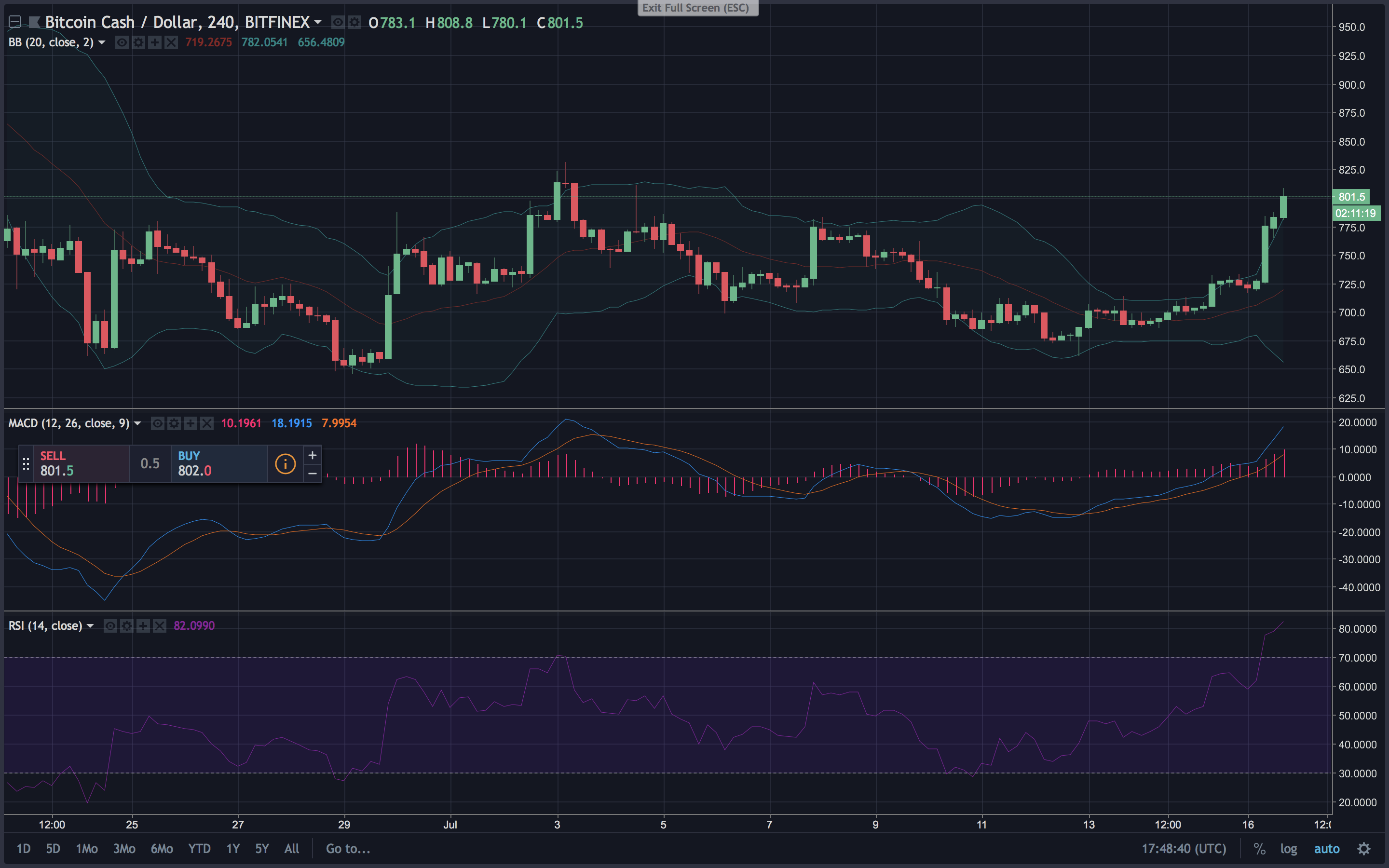
Task: Click the 801.5 current price label on axis
Action: pyautogui.click(x=1351, y=197)
